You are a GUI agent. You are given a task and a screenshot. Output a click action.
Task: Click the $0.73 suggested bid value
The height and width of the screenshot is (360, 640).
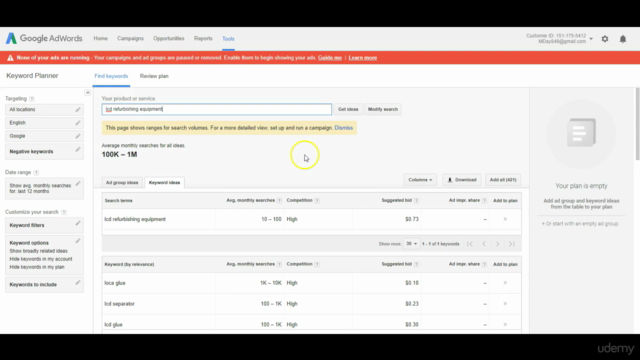pos(412,219)
